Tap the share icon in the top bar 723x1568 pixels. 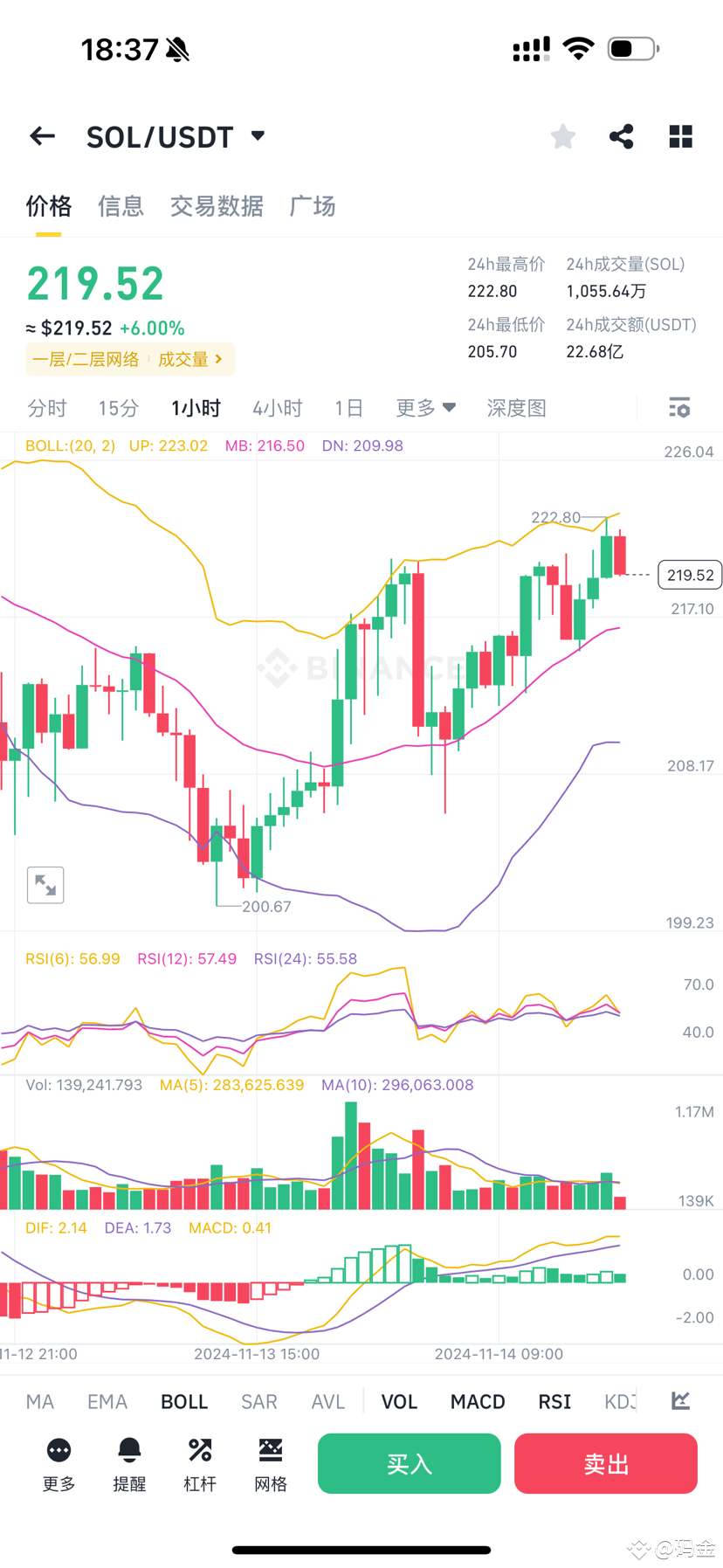[621, 136]
